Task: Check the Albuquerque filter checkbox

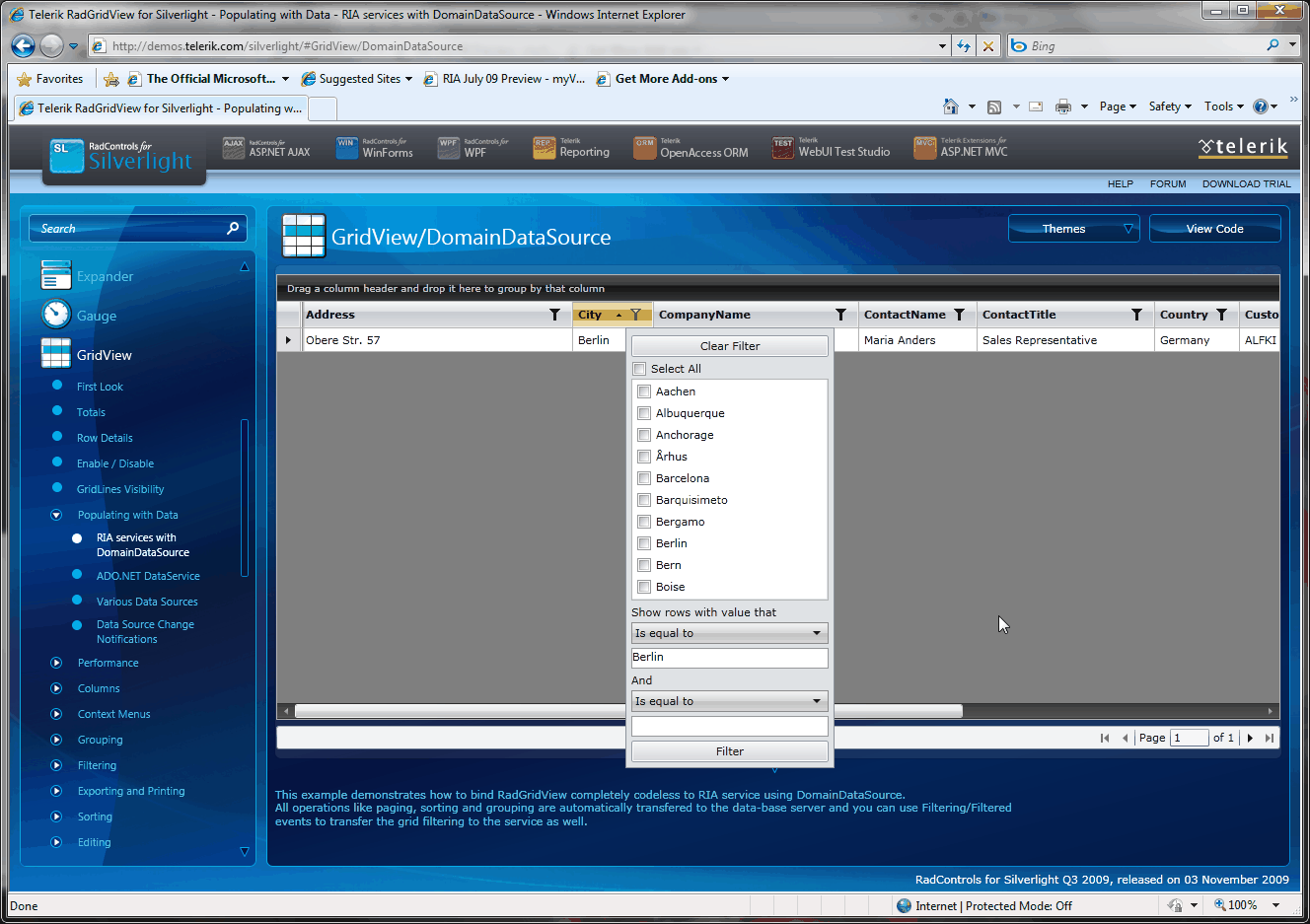Action: (644, 413)
